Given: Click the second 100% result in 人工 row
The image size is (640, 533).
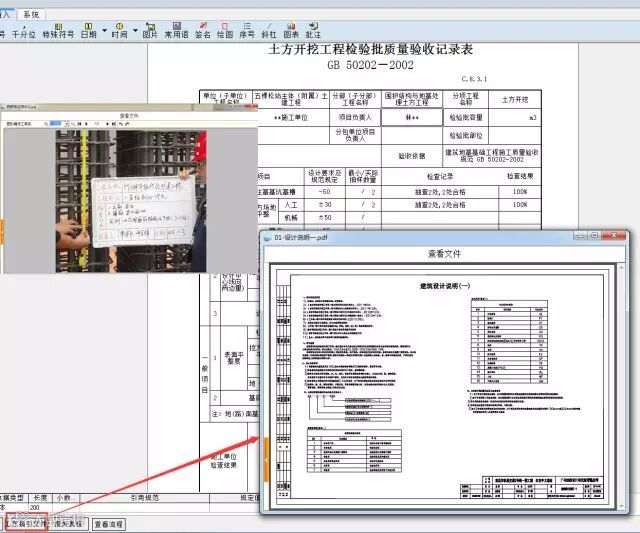Looking at the screenshot, I should [x=520, y=204].
